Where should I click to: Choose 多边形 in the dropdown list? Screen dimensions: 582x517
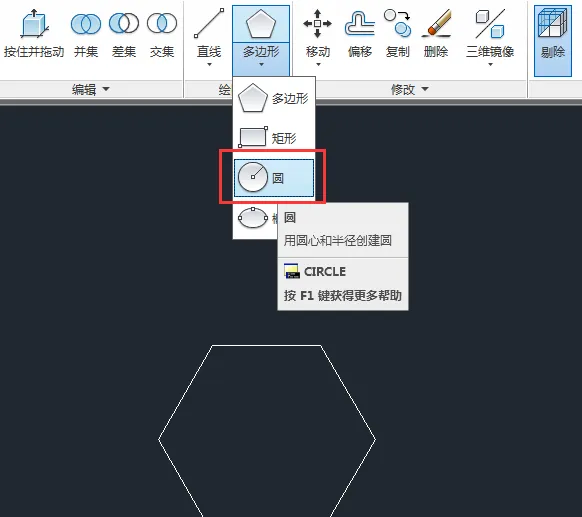[x=274, y=98]
